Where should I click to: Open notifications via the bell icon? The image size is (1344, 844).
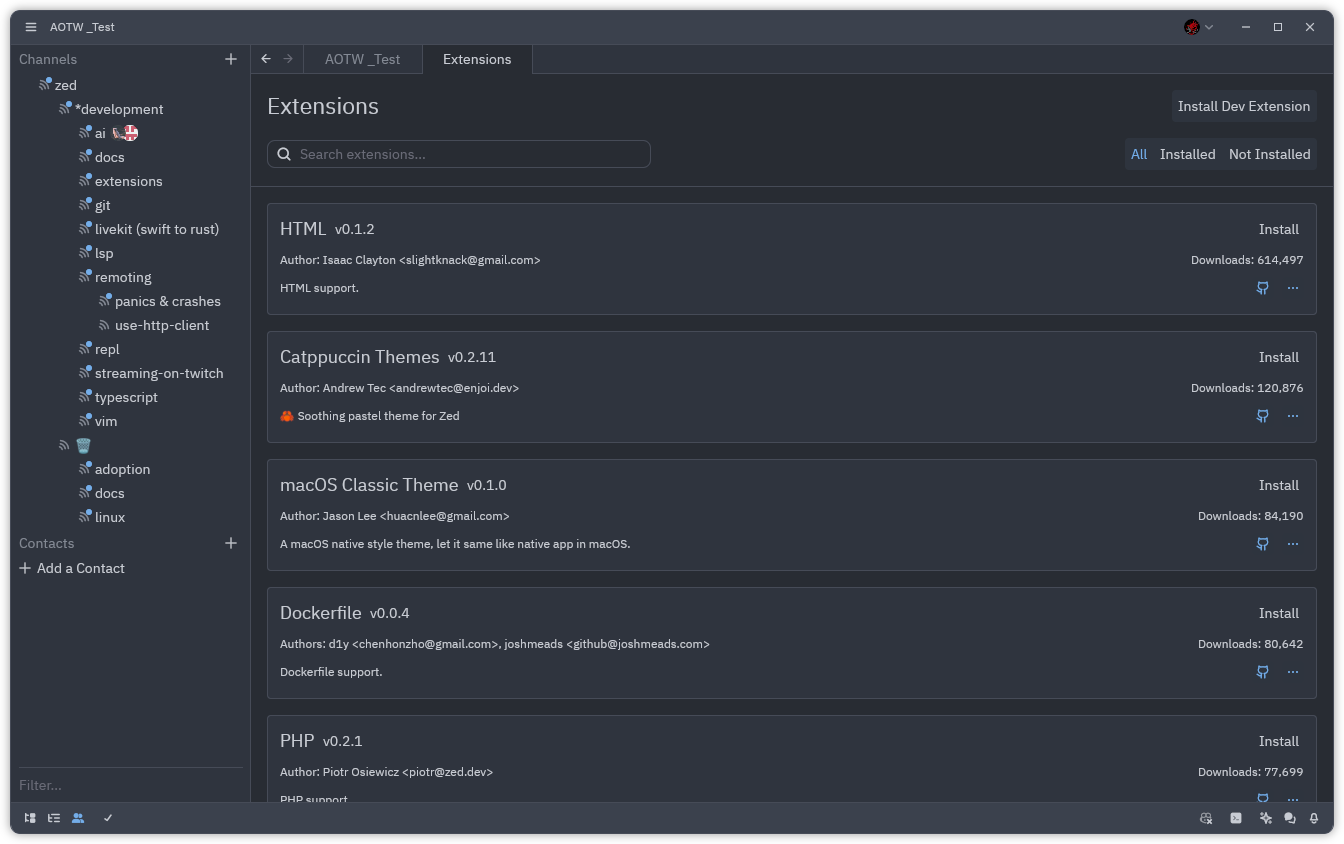(x=1314, y=818)
